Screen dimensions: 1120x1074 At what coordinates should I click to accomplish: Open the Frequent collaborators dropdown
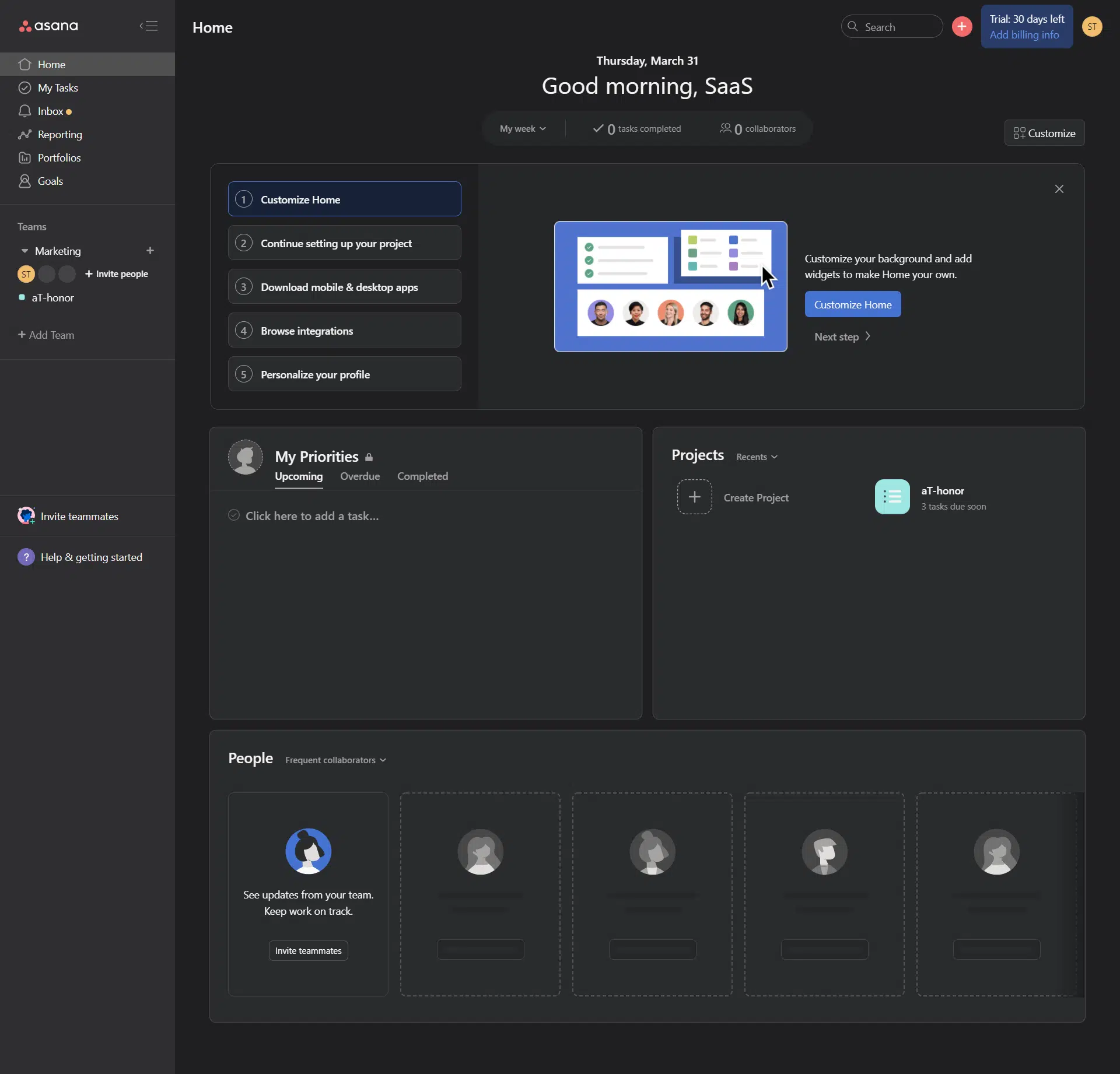335,760
